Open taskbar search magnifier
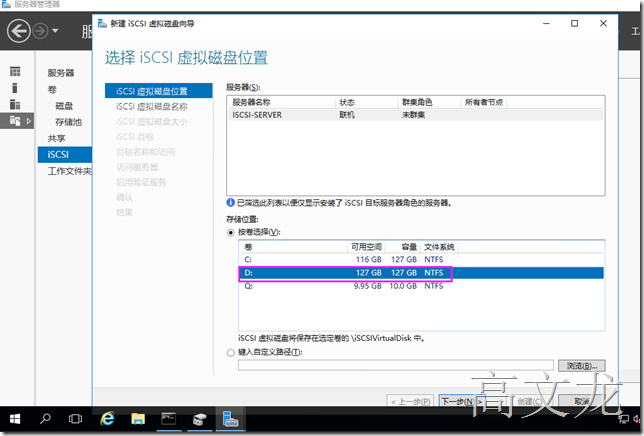The width and height of the screenshot is (644, 436). tap(45, 419)
